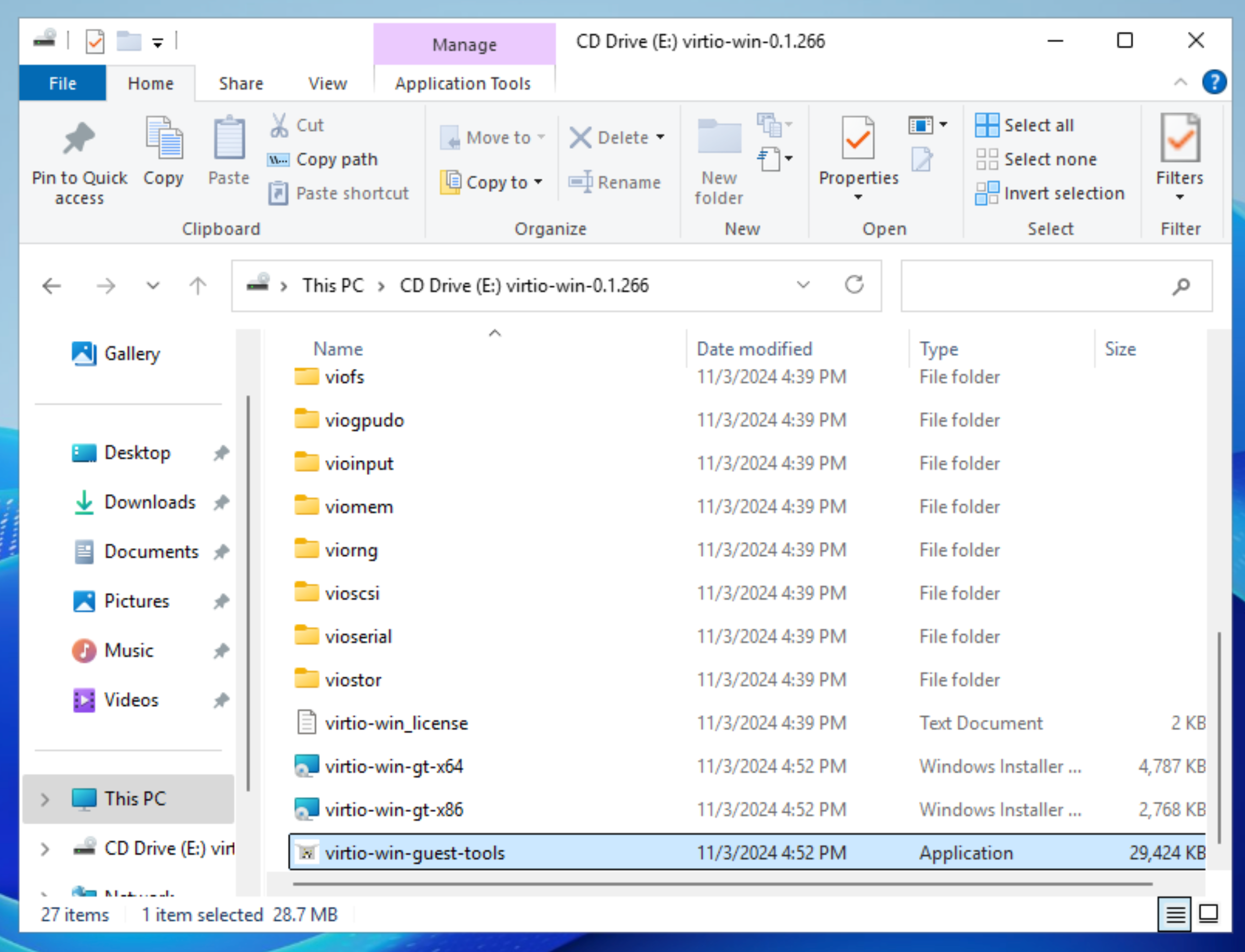The height and width of the screenshot is (952, 1245).
Task: Click the Cut scissors icon
Action: coord(278,125)
